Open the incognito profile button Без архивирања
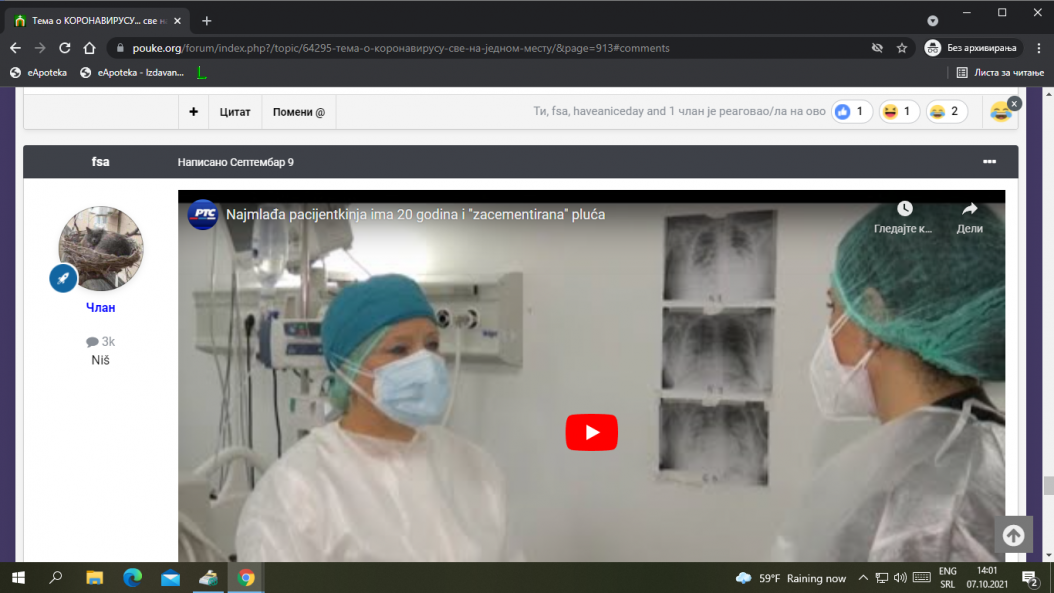1054x593 pixels. coord(972,48)
